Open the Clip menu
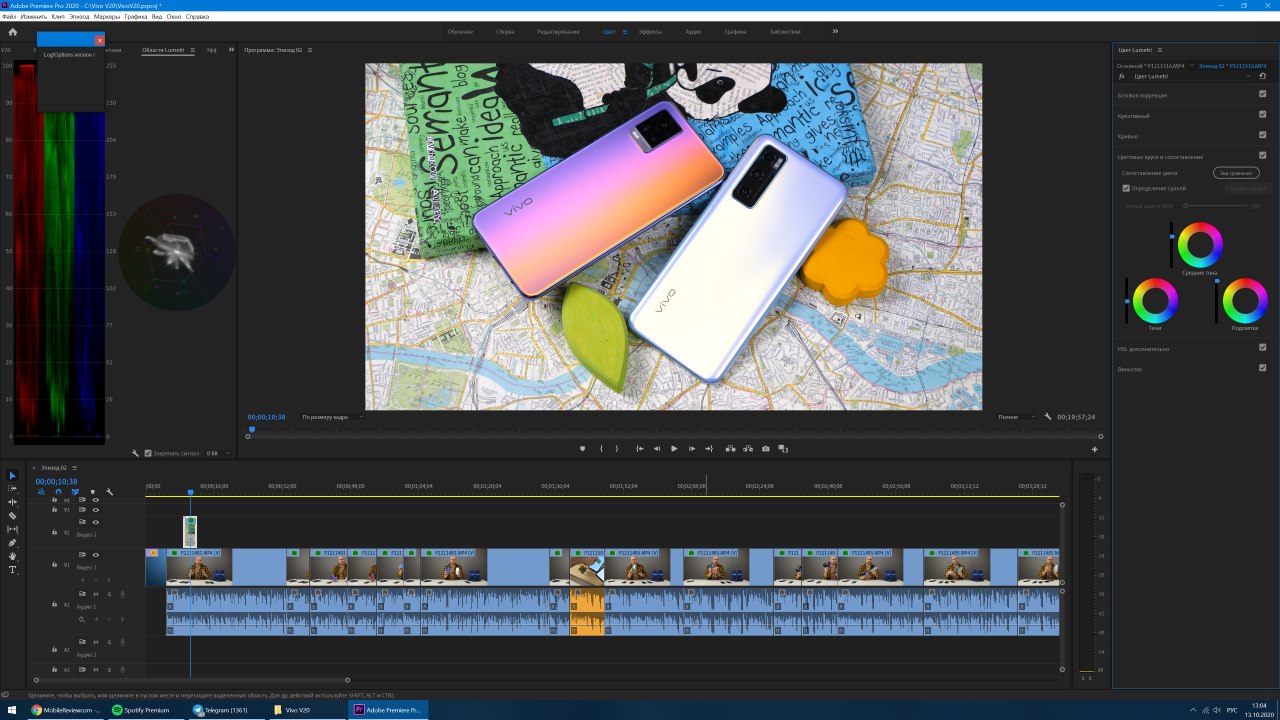This screenshot has width=1280, height=720. (58, 17)
